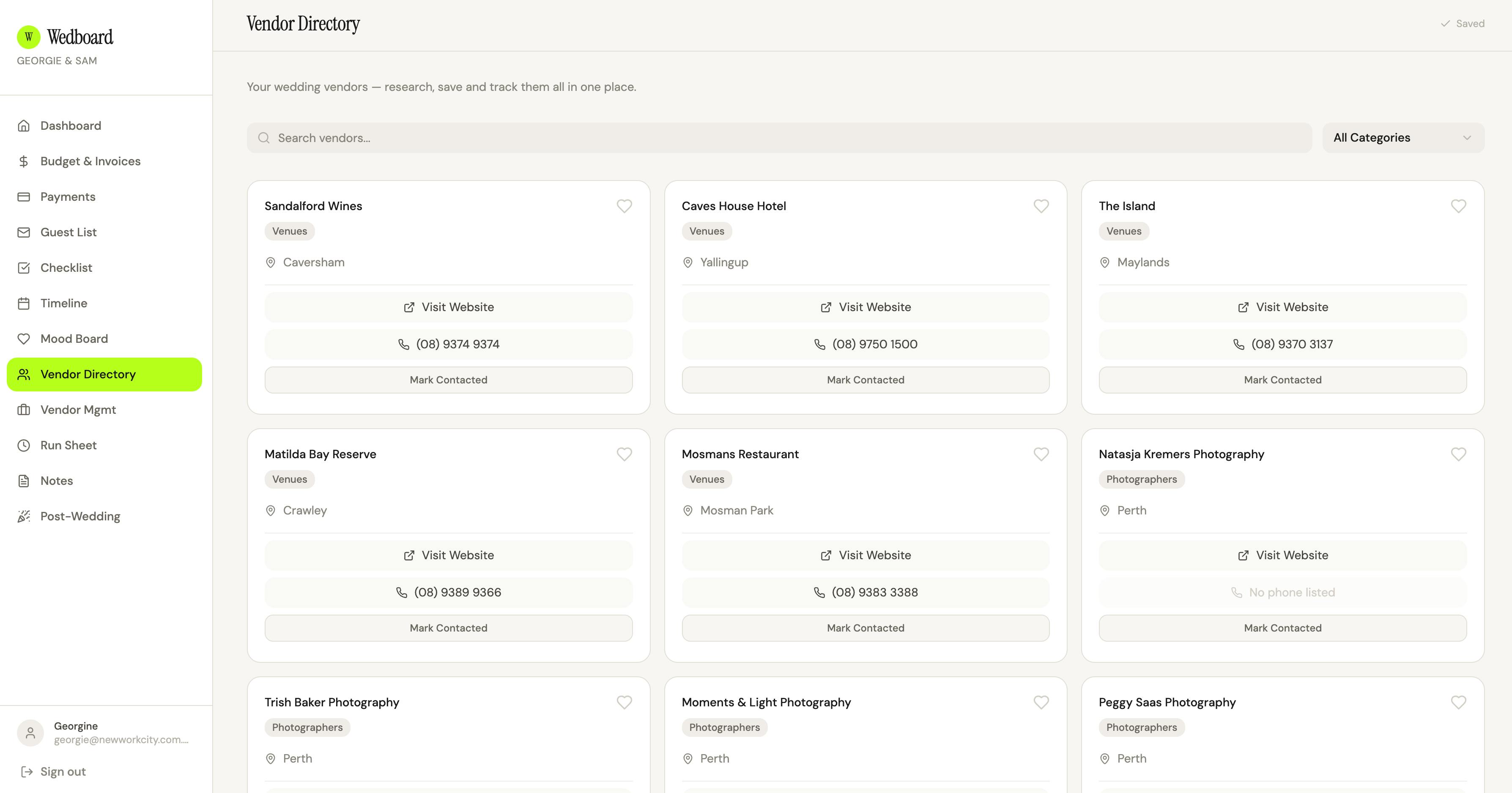1512x793 pixels.
Task: Click the Venues tag on Sandalford Wines
Action: coord(289,231)
